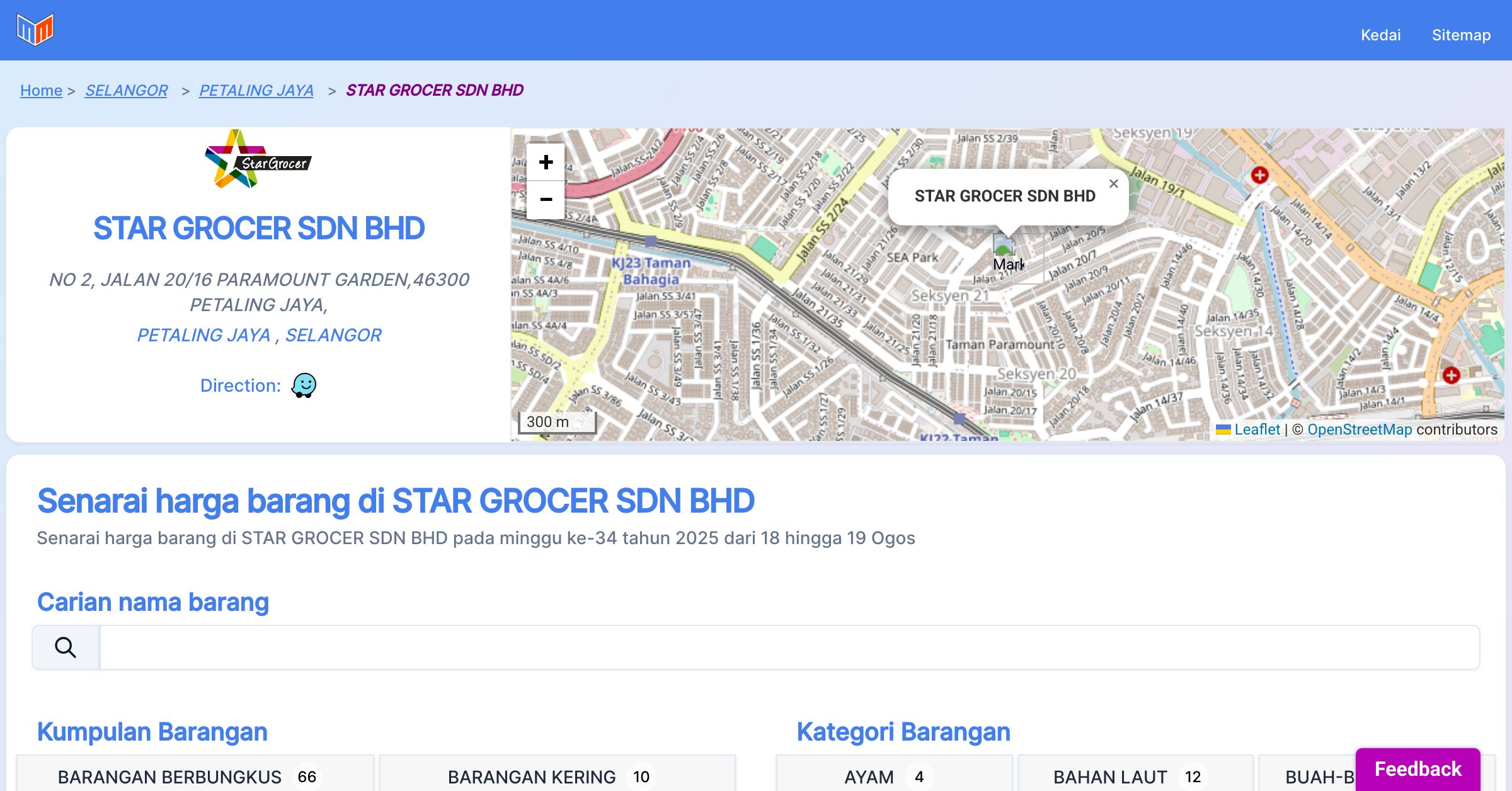The height and width of the screenshot is (791, 1512).
Task: Click the Star Grocer logo image
Action: pyautogui.click(x=258, y=159)
